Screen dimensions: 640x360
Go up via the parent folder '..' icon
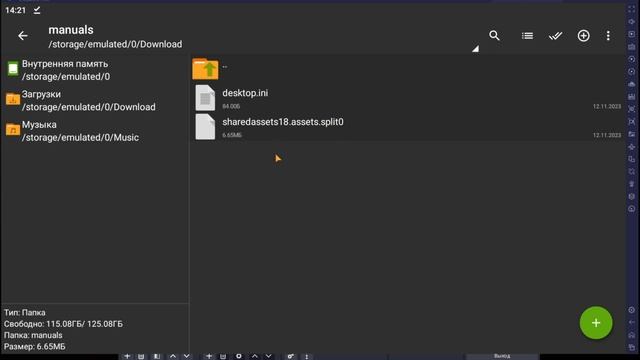click(x=205, y=69)
